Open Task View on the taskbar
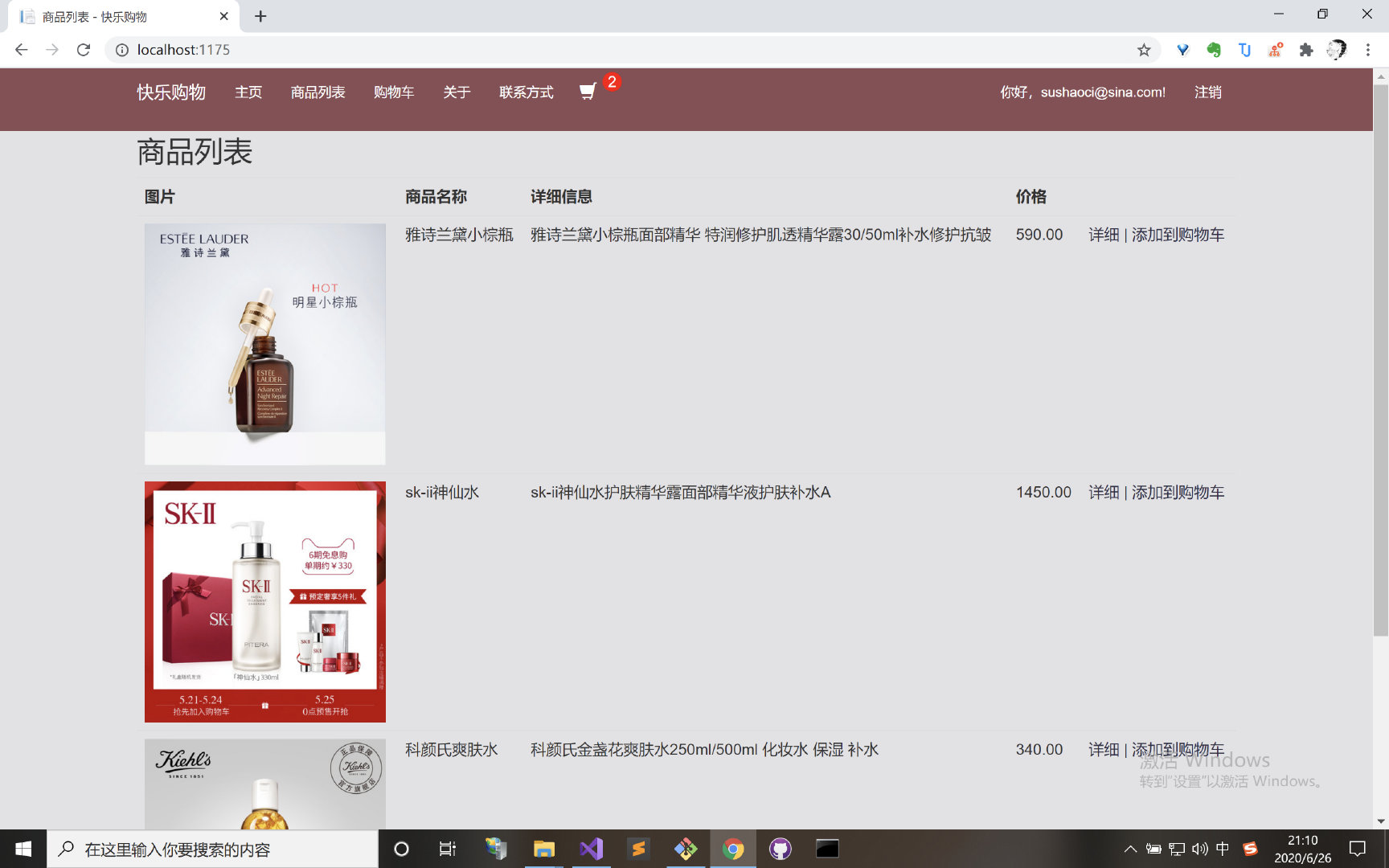Viewport: 1389px width, 868px height. pos(448,849)
